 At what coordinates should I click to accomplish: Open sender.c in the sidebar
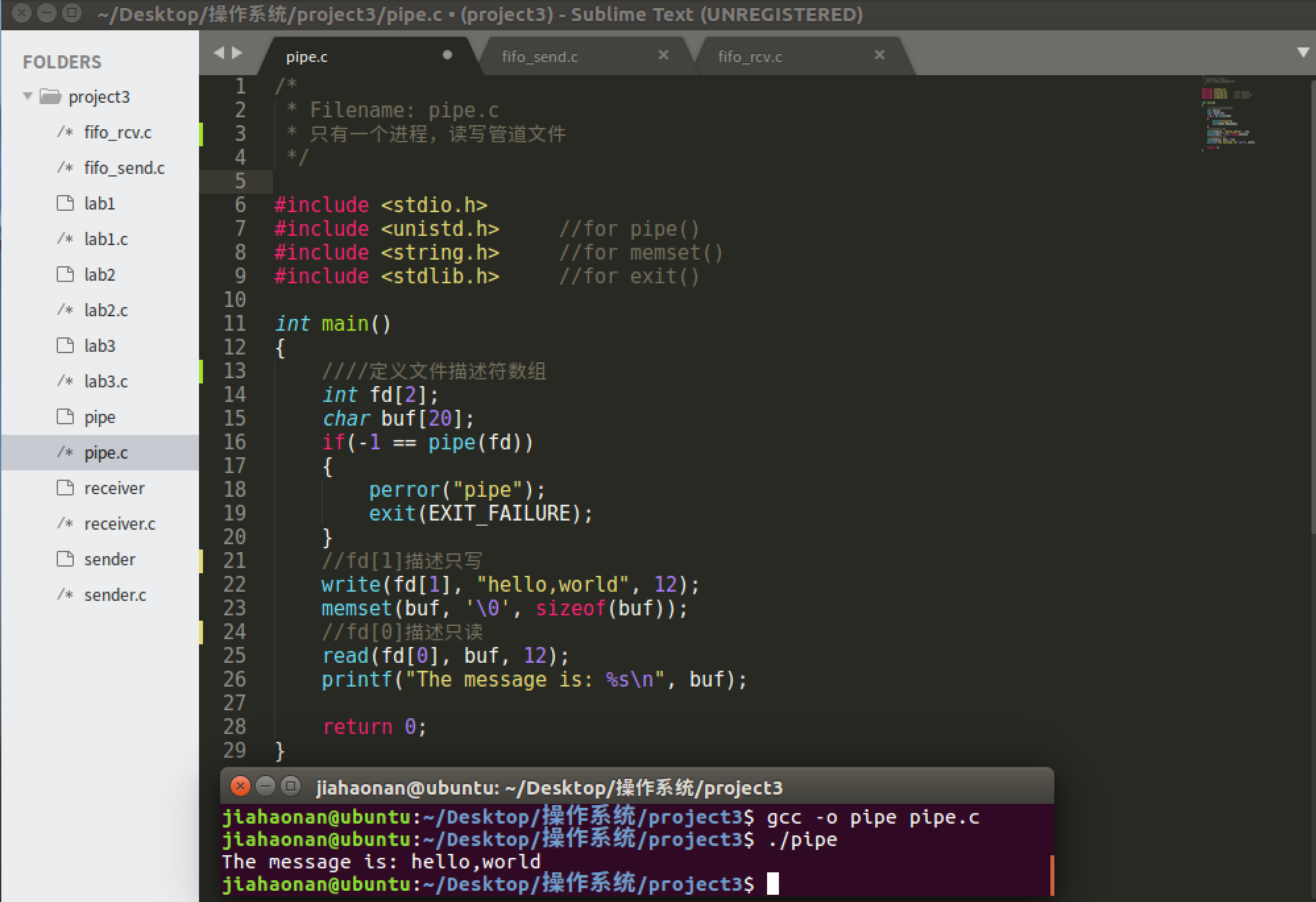(x=115, y=595)
